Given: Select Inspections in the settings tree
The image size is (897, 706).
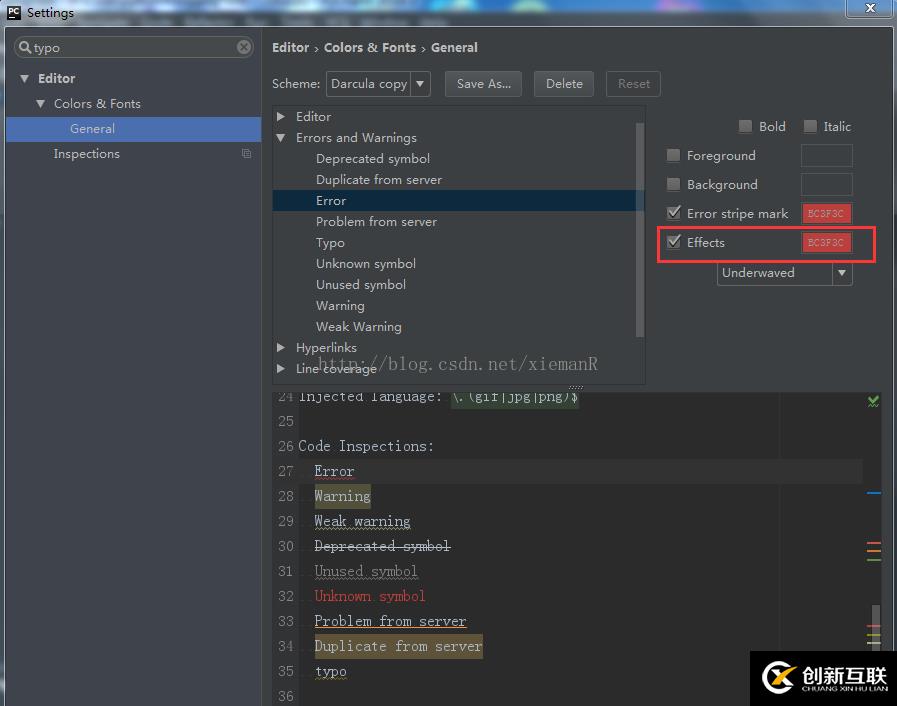Looking at the screenshot, I should coord(86,154).
